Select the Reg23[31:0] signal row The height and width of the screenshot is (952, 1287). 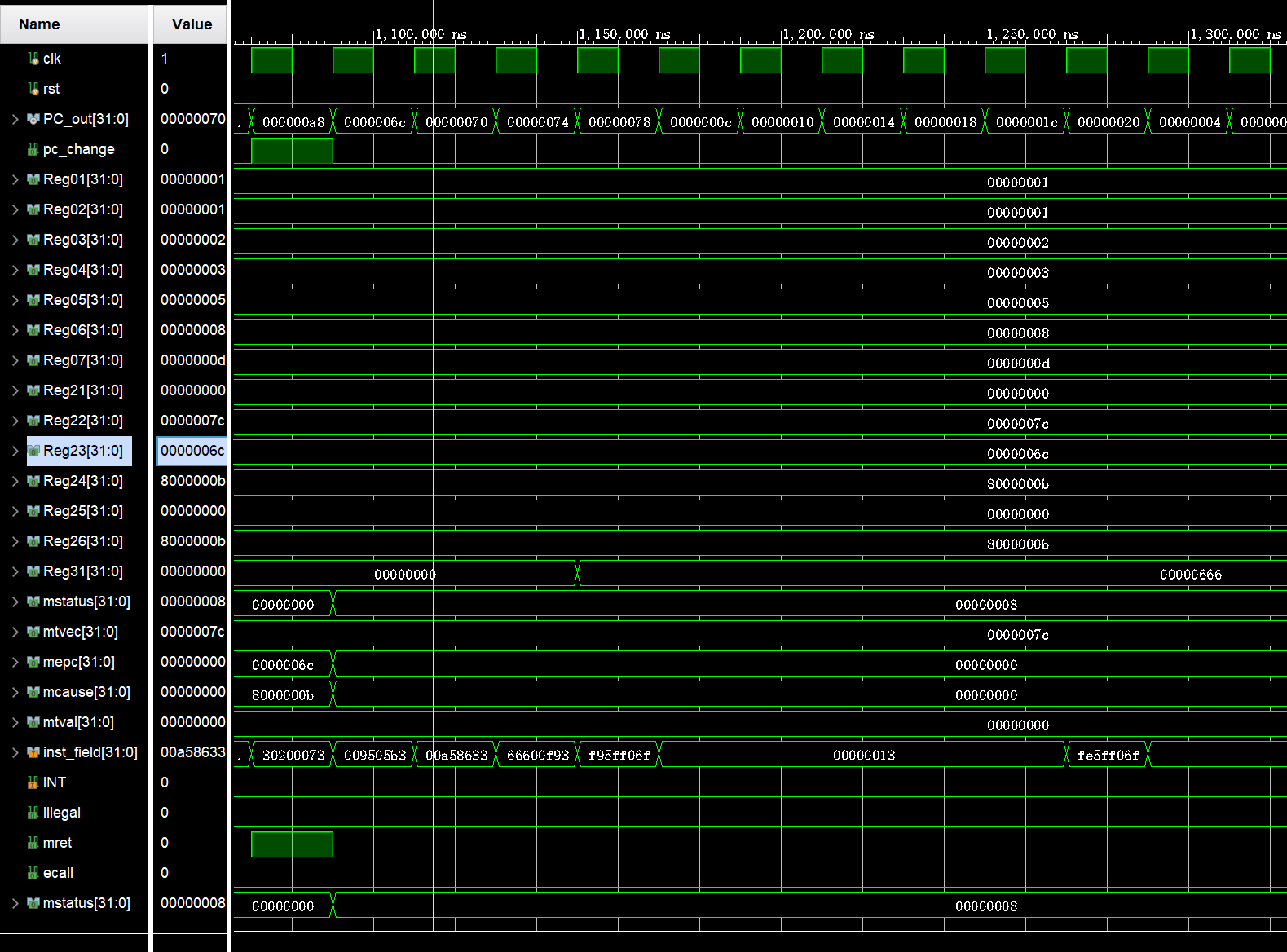click(82, 451)
